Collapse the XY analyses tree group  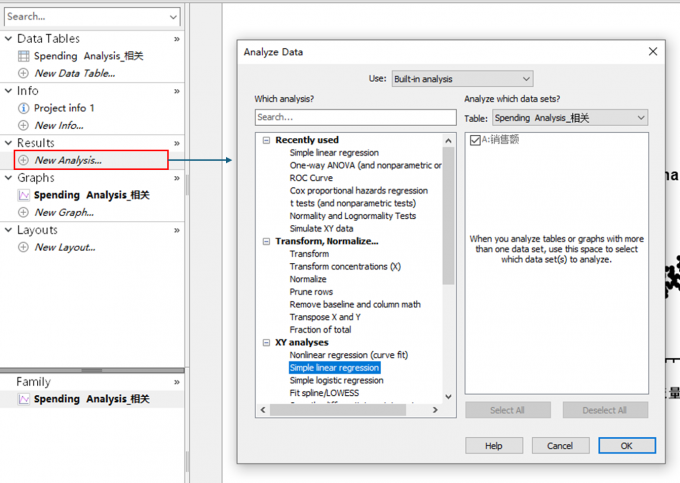(x=266, y=342)
